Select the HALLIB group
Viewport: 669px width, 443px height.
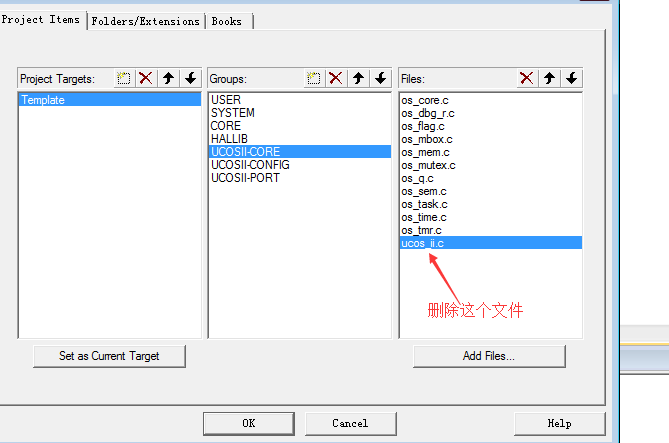(x=300, y=139)
